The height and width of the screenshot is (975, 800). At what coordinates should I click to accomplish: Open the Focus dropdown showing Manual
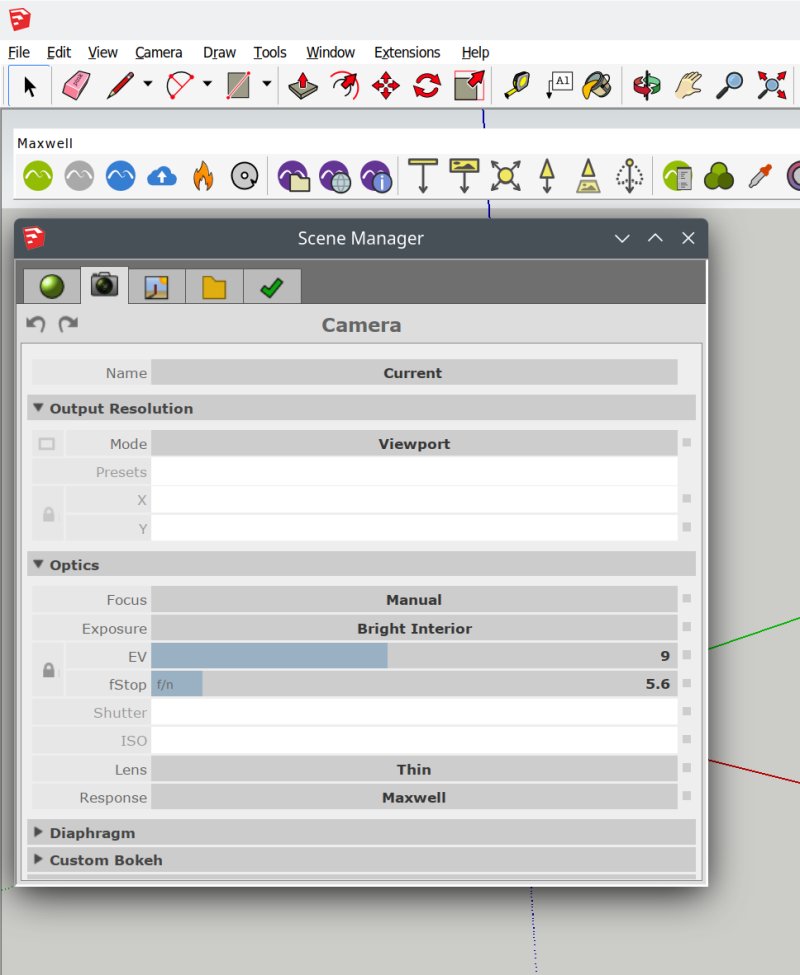pyautogui.click(x=414, y=599)
